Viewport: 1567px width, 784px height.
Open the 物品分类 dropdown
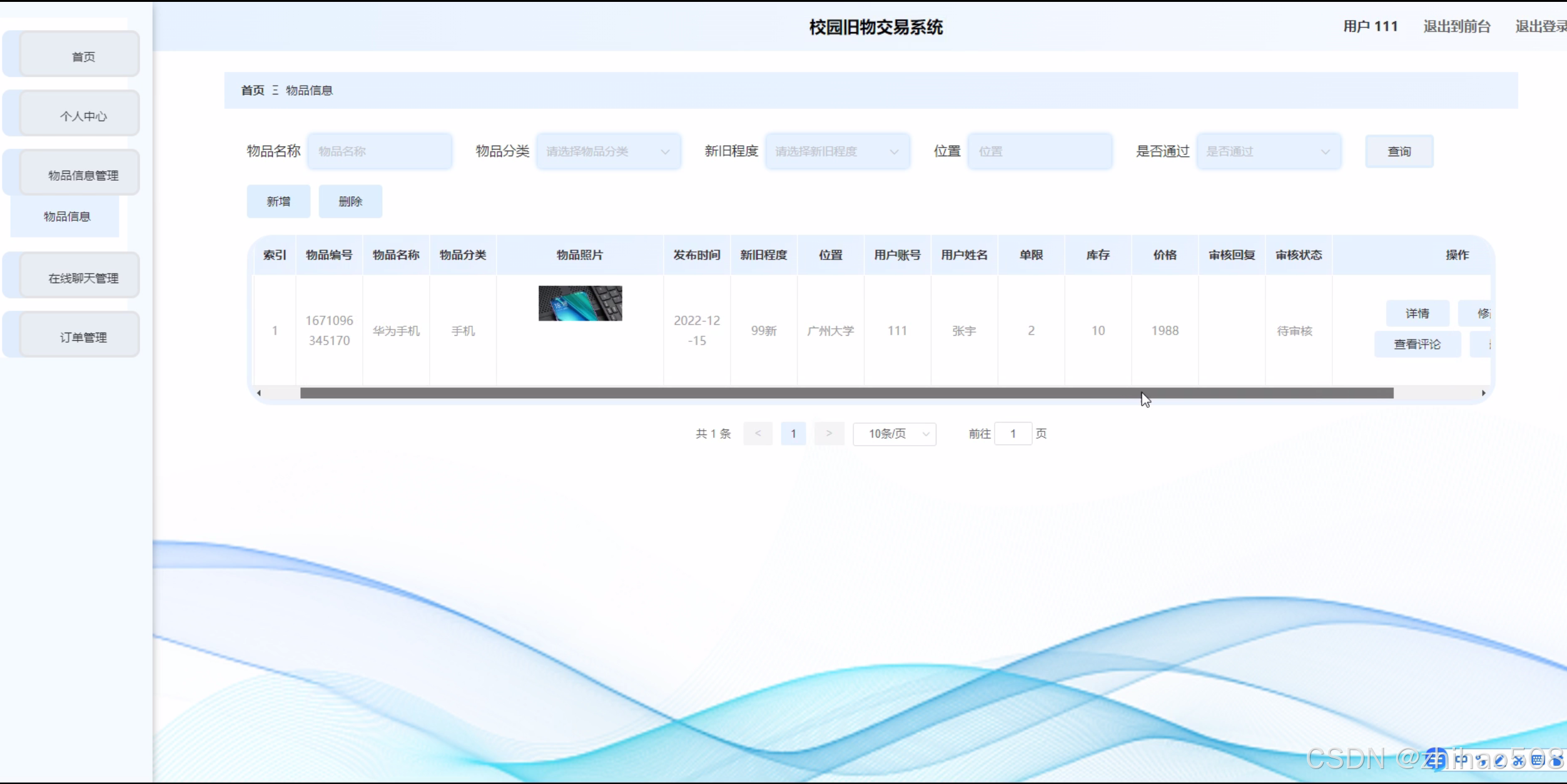click(608, 151)
